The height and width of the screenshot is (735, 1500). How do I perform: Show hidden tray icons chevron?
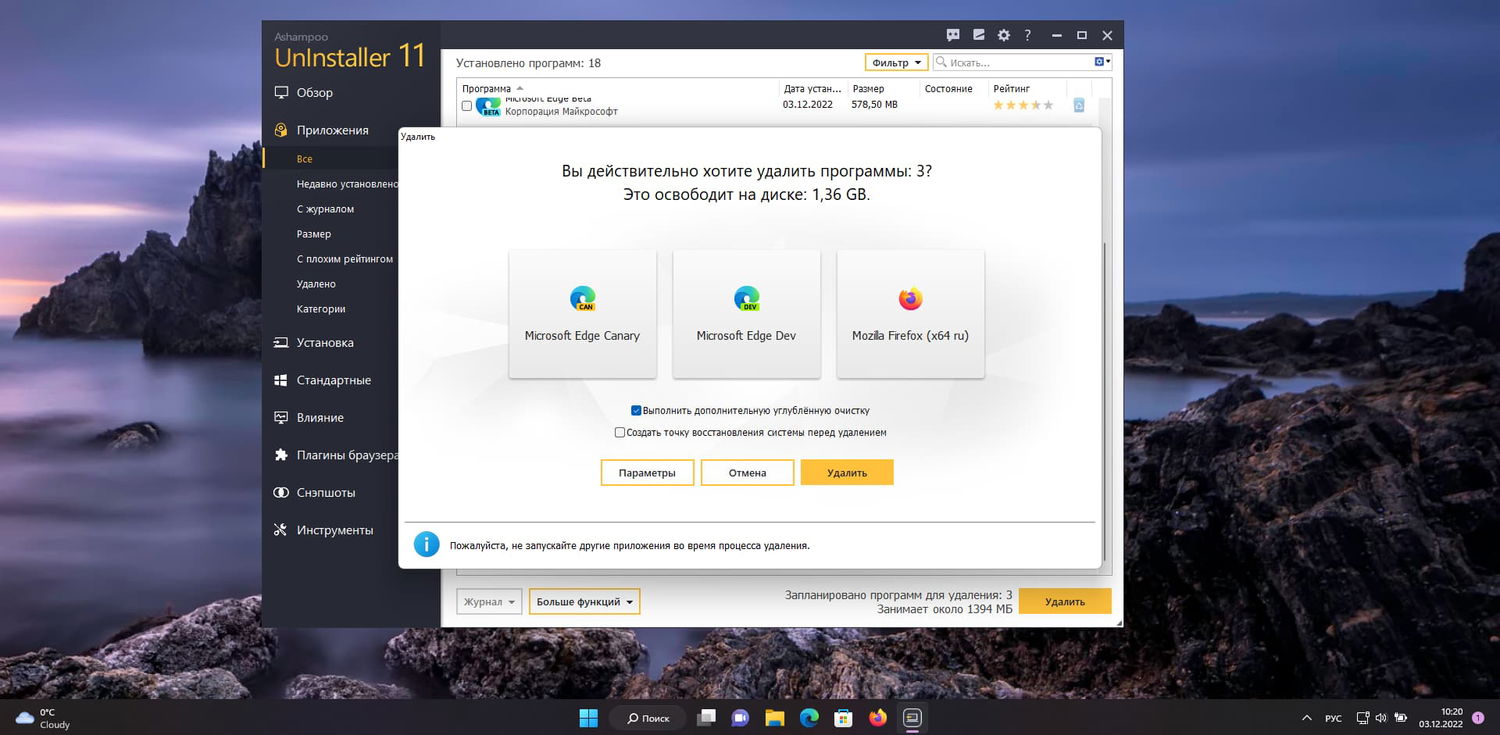tap(1306, 718)
